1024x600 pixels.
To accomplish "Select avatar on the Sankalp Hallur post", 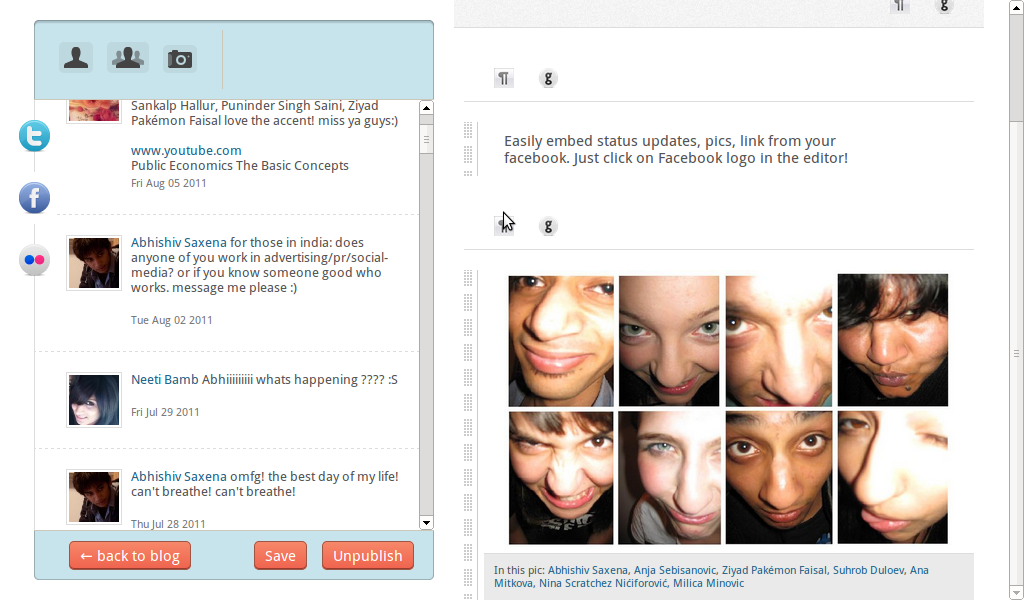I will pyautogui.click(x=94, y=111).
